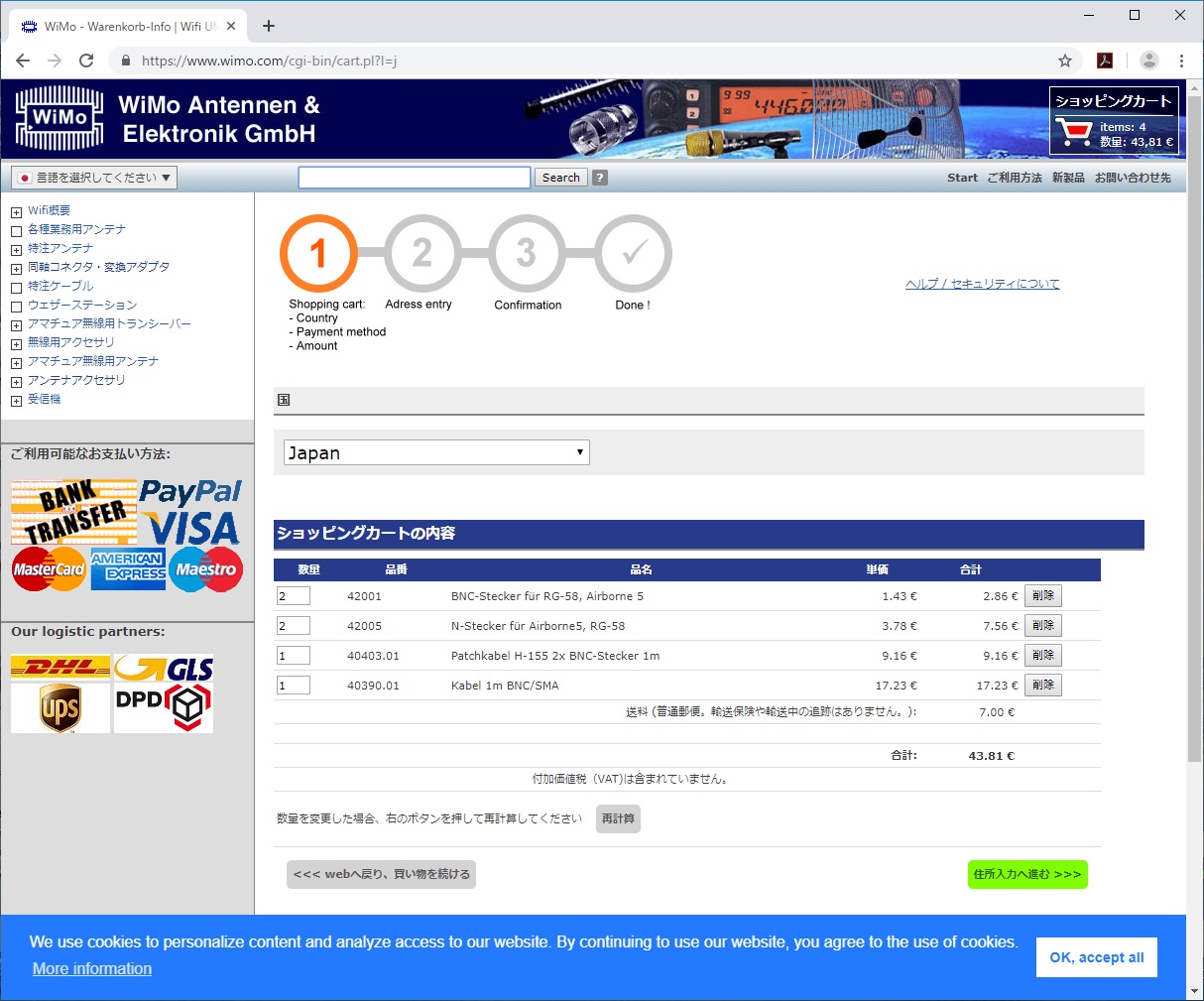Open the language selection dropdown

click(94, 178)
